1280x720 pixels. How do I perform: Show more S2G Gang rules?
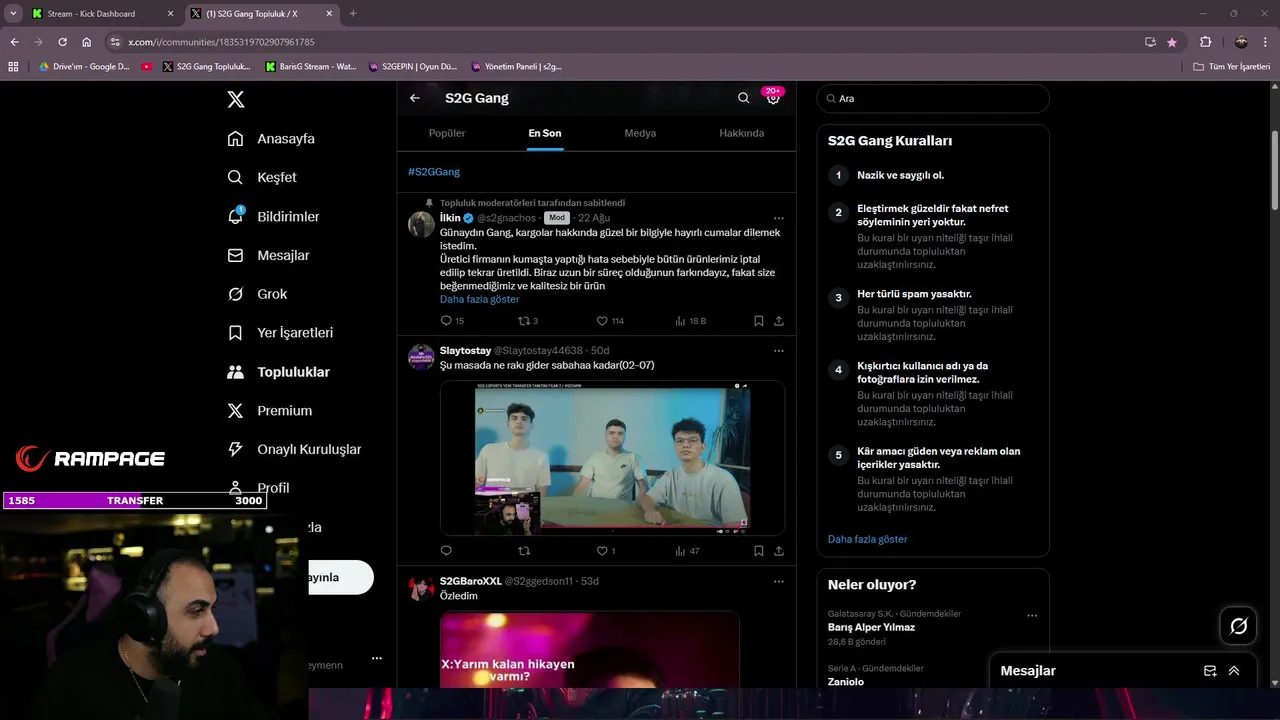point(867,539)
